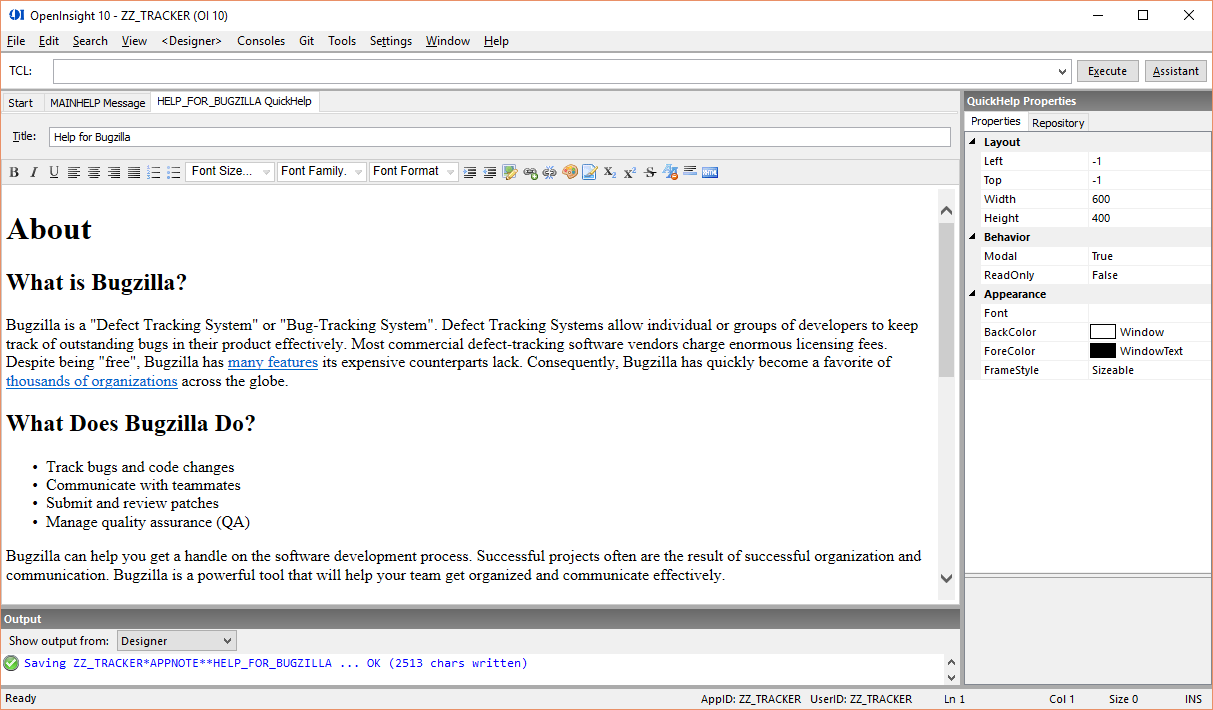Image resolution: width=1213 pixels, height=710 pixels.
Task: Collapse the Layout property group
Action: click(x=973, y=142)
